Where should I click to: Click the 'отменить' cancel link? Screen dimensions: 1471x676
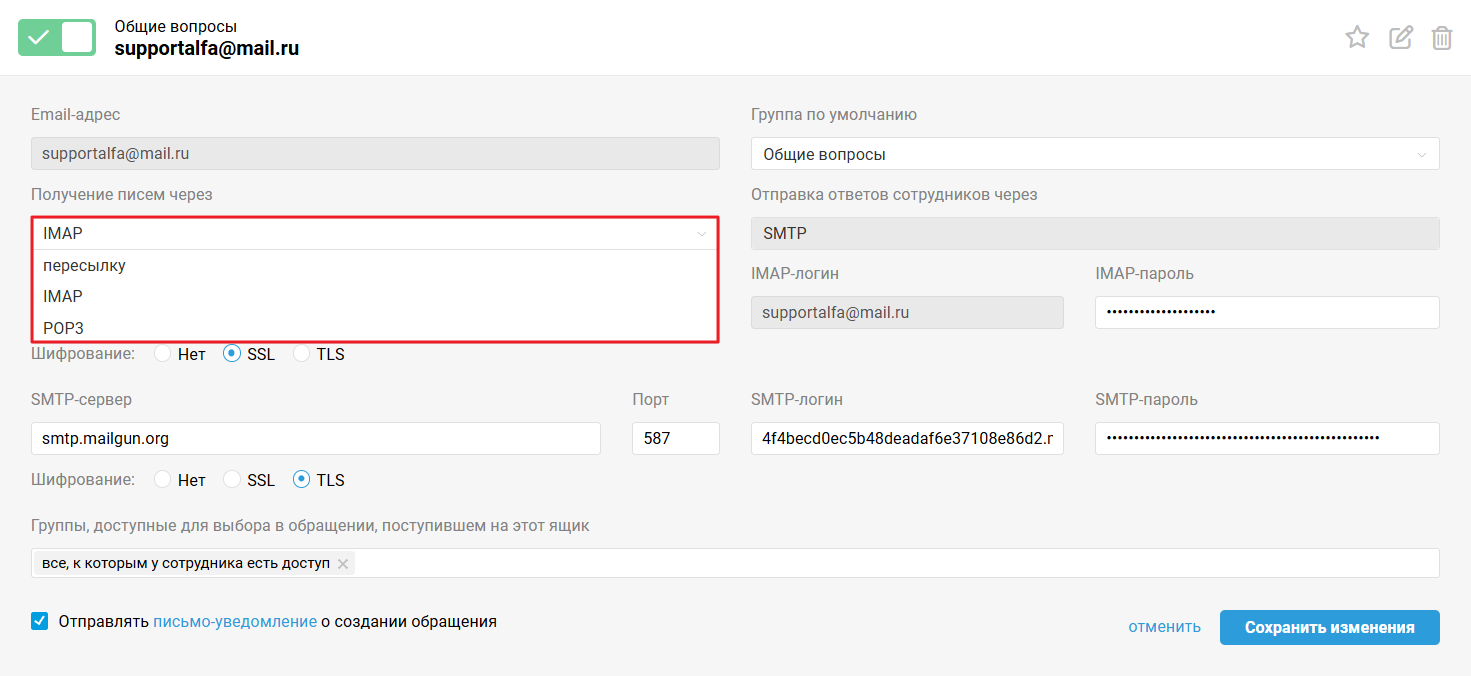[x=1164, y=627]
